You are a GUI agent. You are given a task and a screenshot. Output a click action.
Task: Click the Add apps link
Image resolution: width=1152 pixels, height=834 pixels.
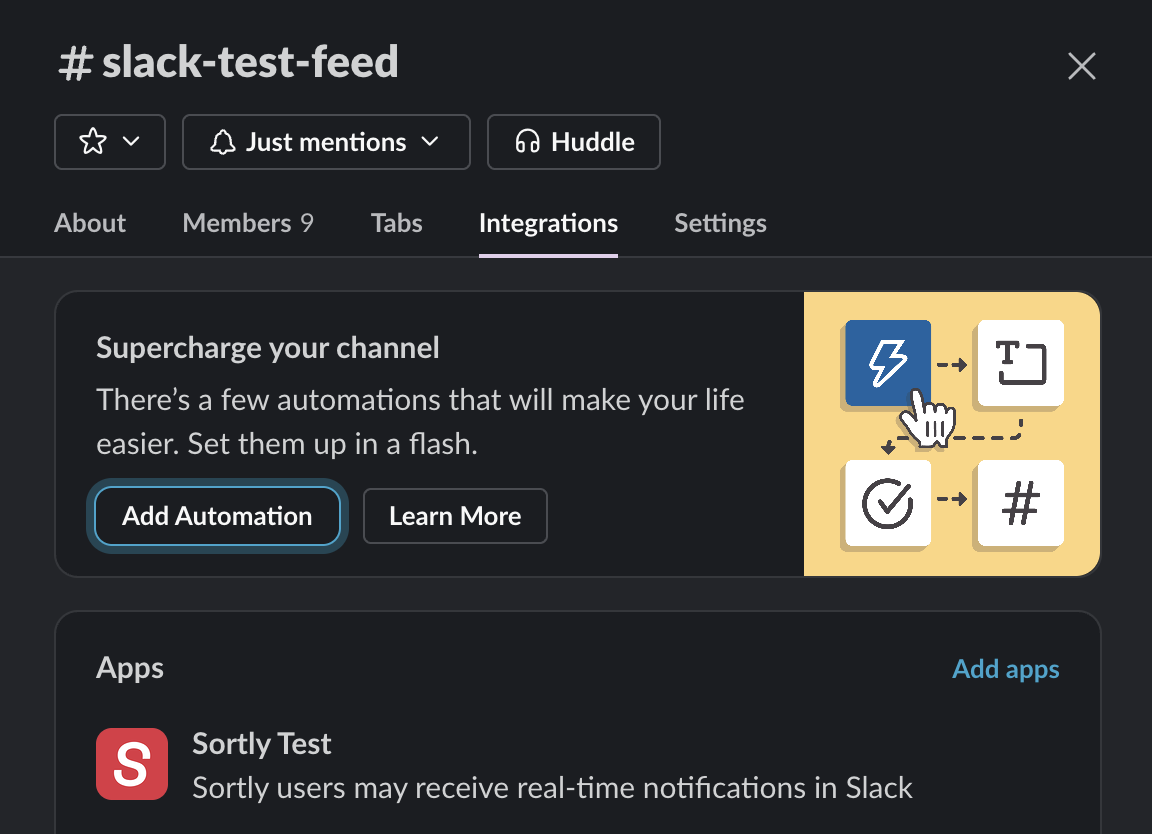(1006, 669)
